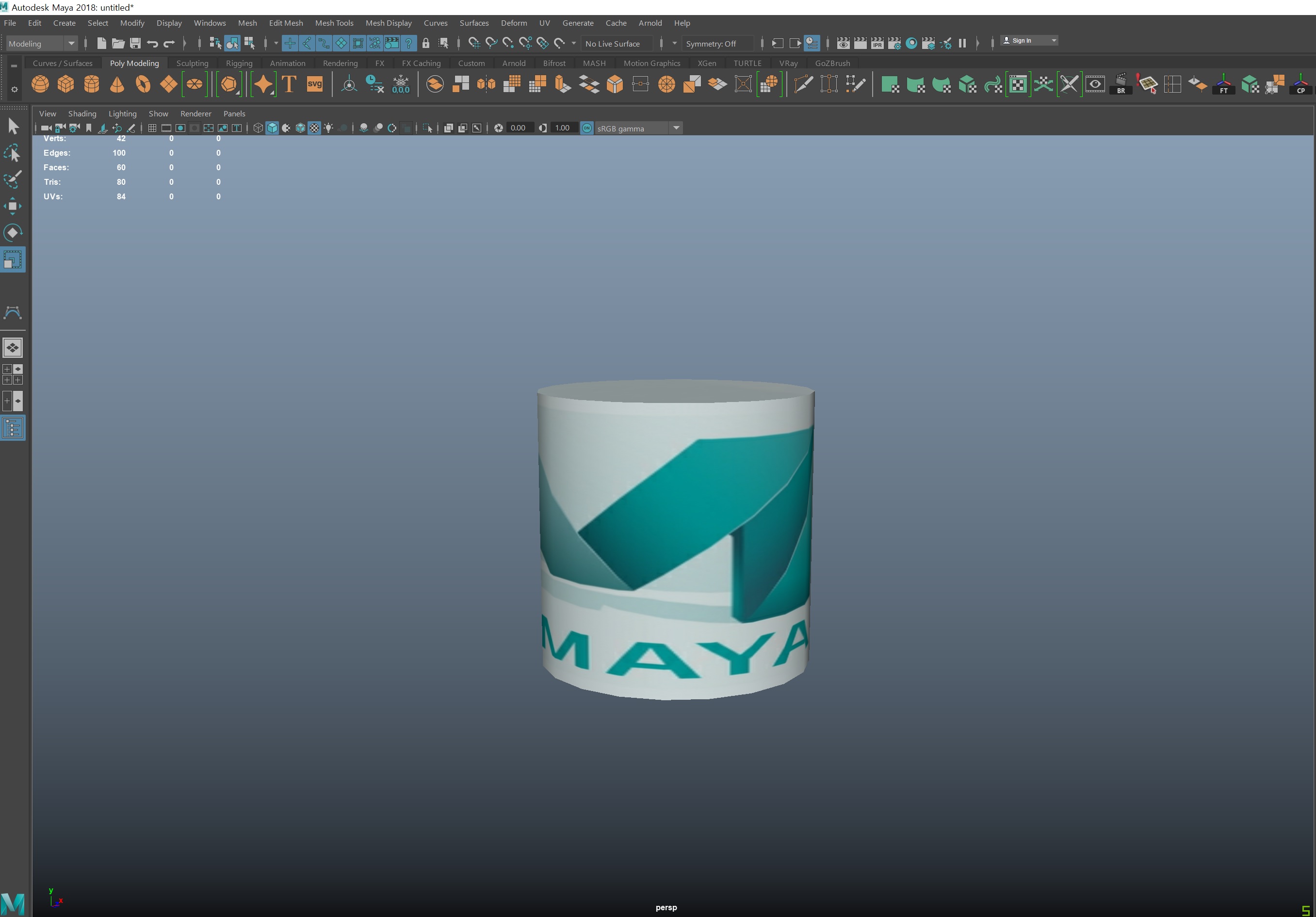Image resolution: width=1316 pixels, height=917 pixels.
Task: Activate the Scale tool in toolbox
Action: coord(13,259)
